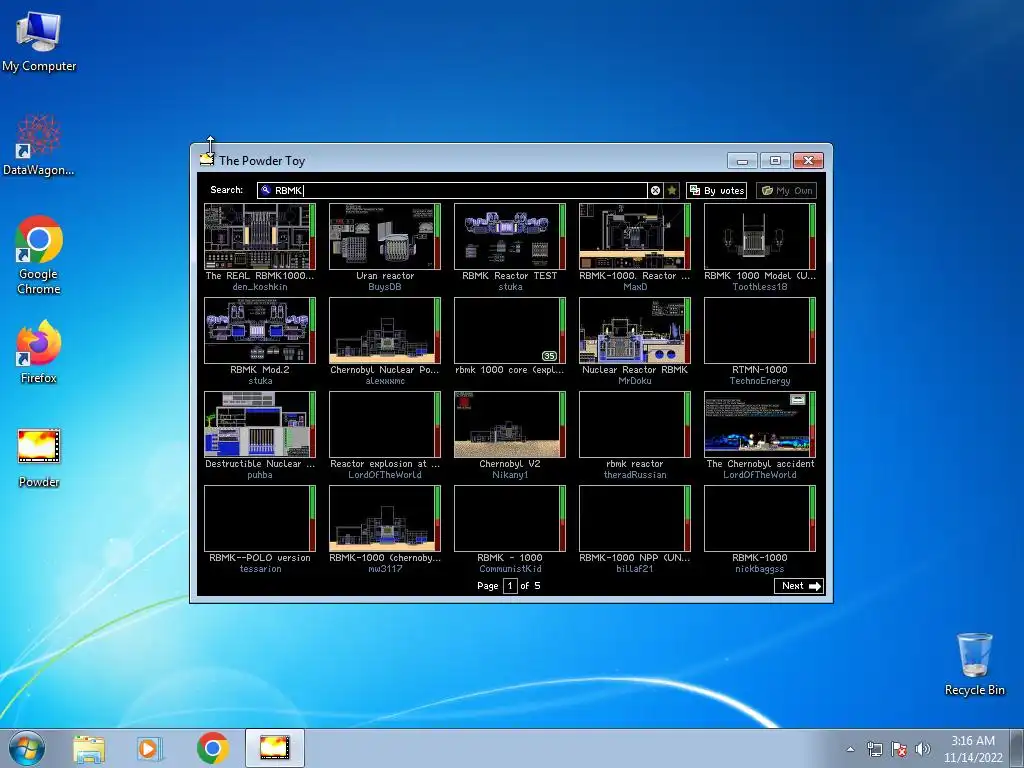
Task: Show hidden tray icons arrow
Action: (850, 749)
